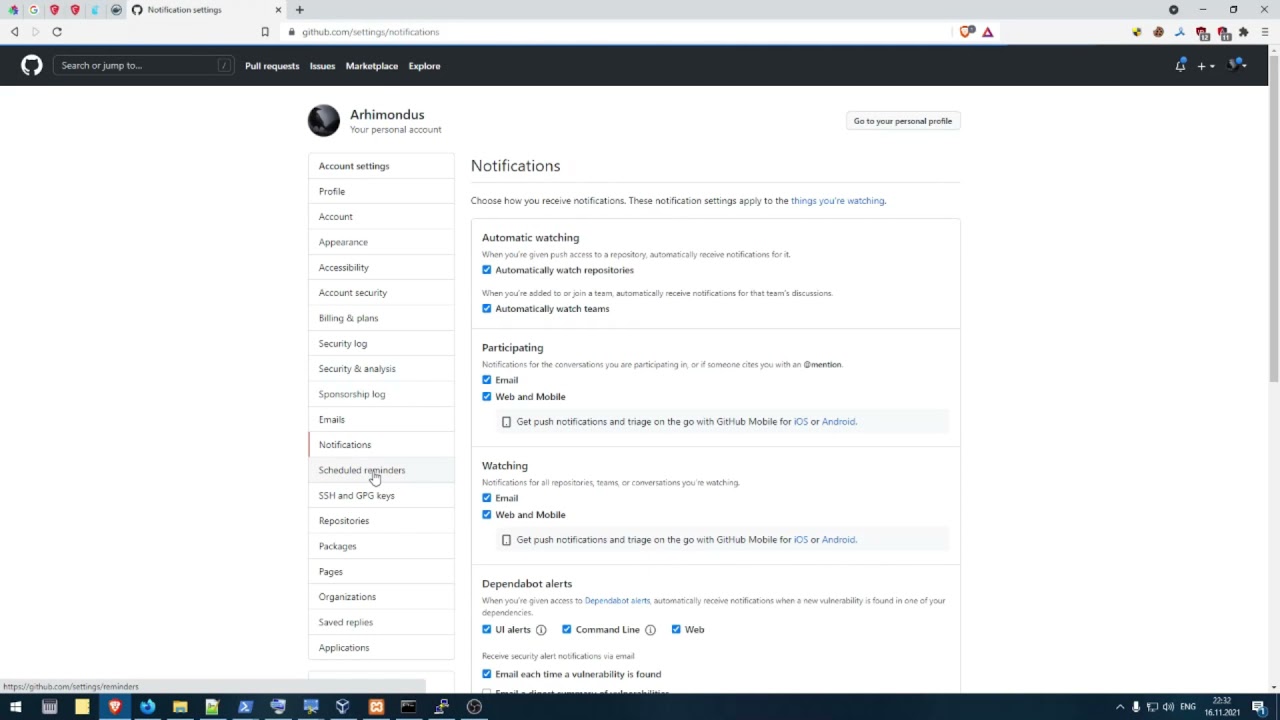This screenshot has width=1280, height=720.
Task: Uncheck Automatically watch repositories
Action: [x=487, y=270]
